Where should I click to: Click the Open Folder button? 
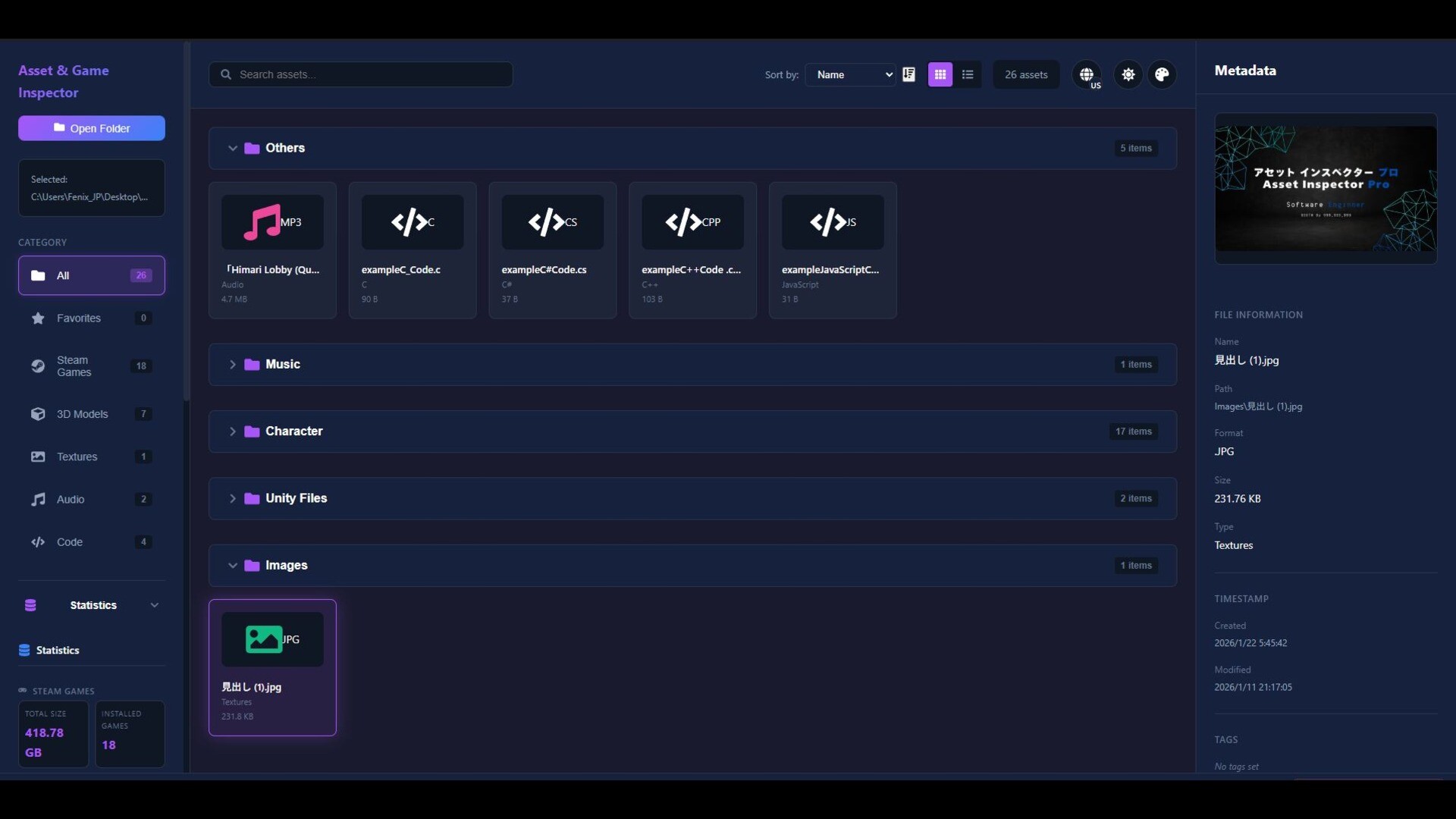pyautogui.click(x=91, y=127)
